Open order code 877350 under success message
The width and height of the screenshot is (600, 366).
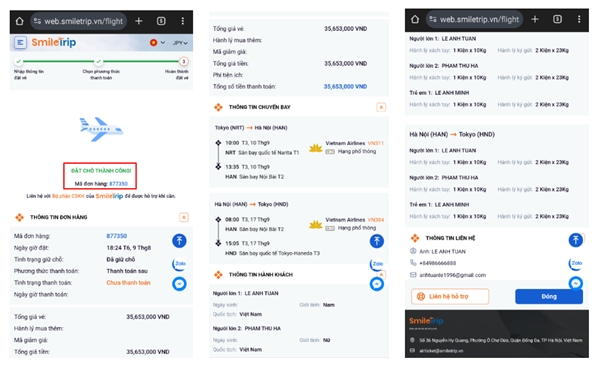point(118,184)
